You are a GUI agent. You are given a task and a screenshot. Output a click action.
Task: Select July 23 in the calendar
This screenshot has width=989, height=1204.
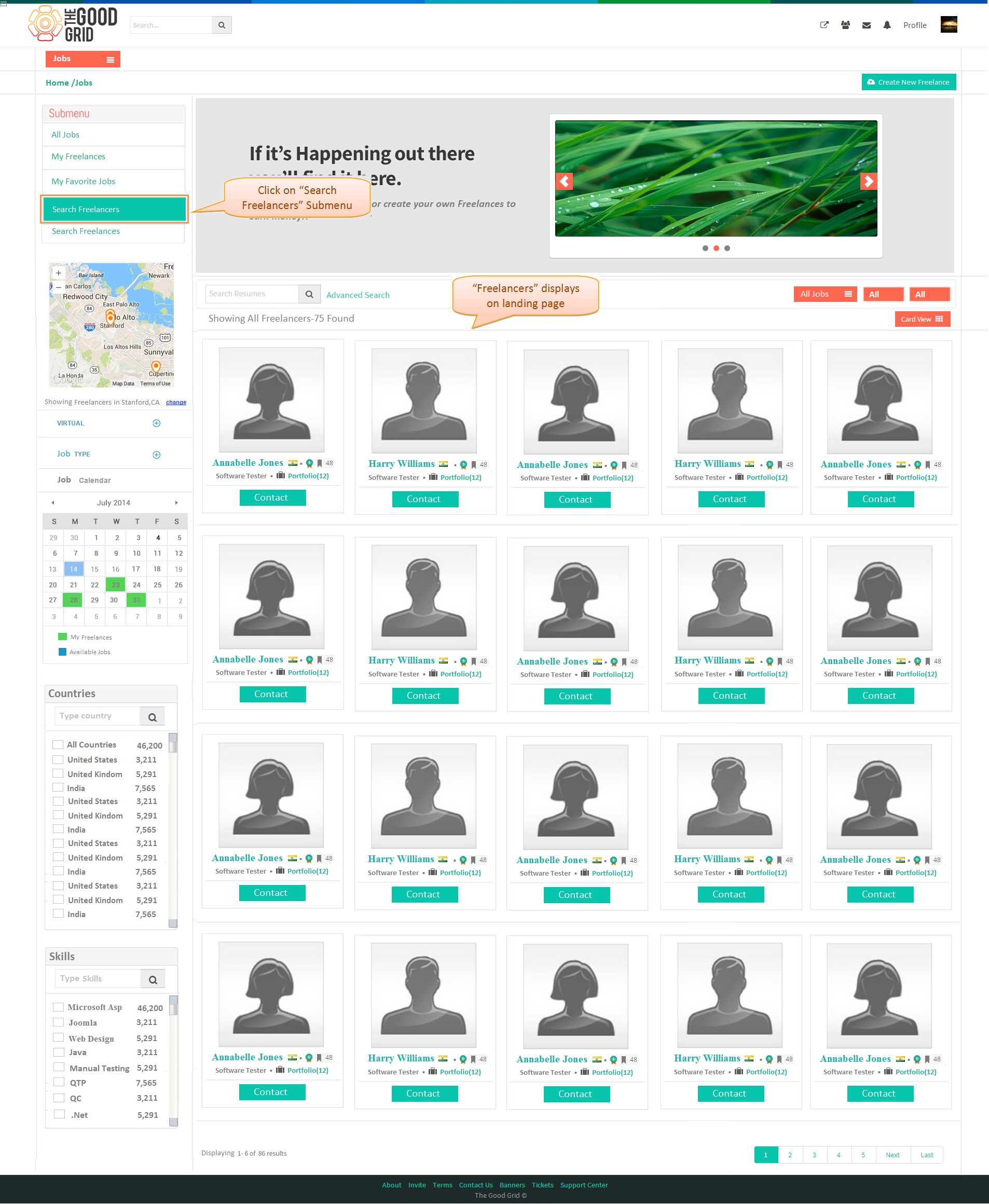116,585
